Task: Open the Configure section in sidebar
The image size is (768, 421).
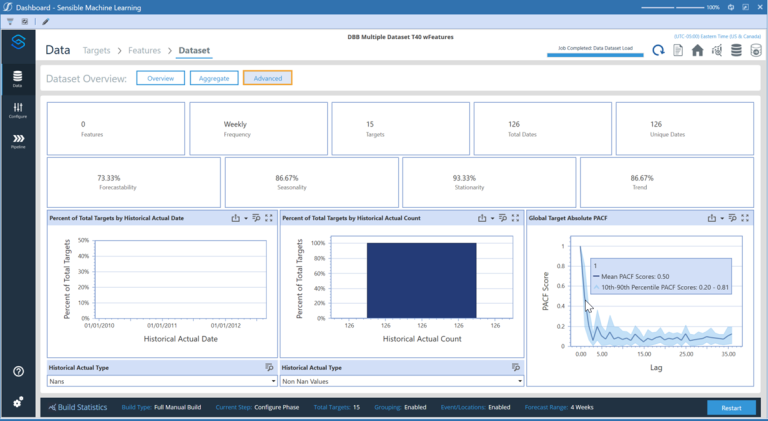Action: pos(18,110)
